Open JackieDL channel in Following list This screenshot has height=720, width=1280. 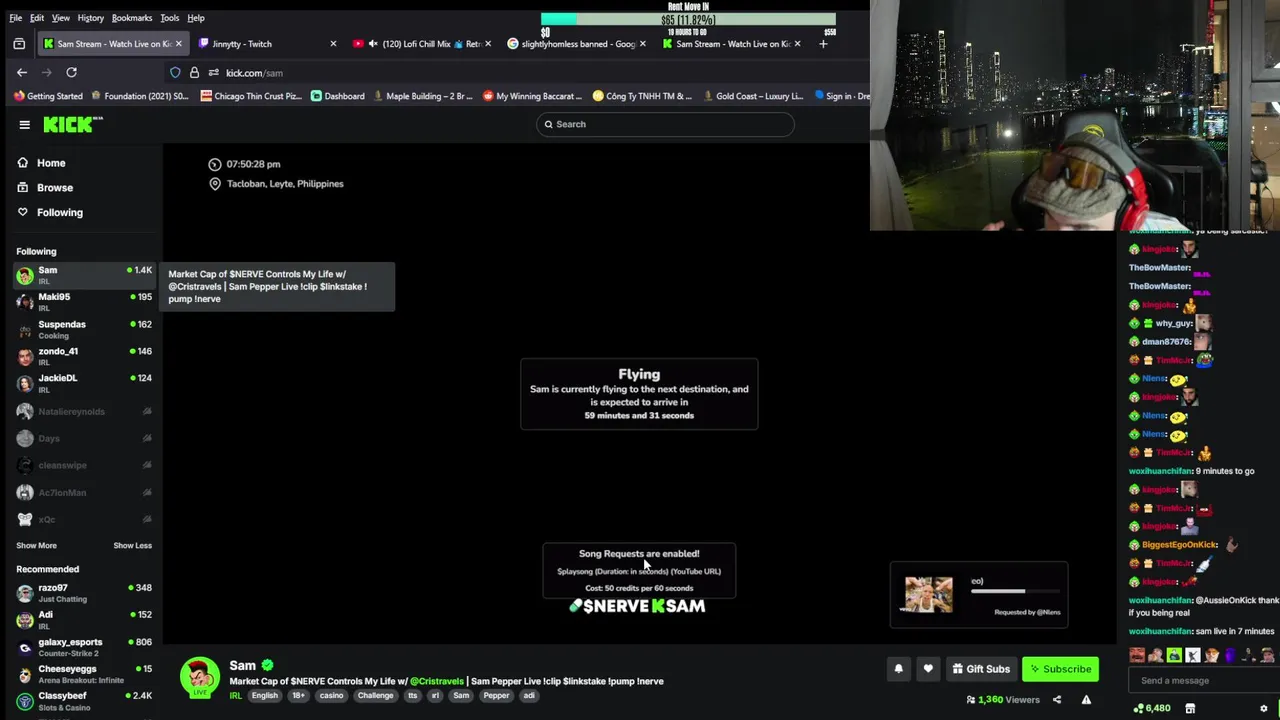coord(84,383)
